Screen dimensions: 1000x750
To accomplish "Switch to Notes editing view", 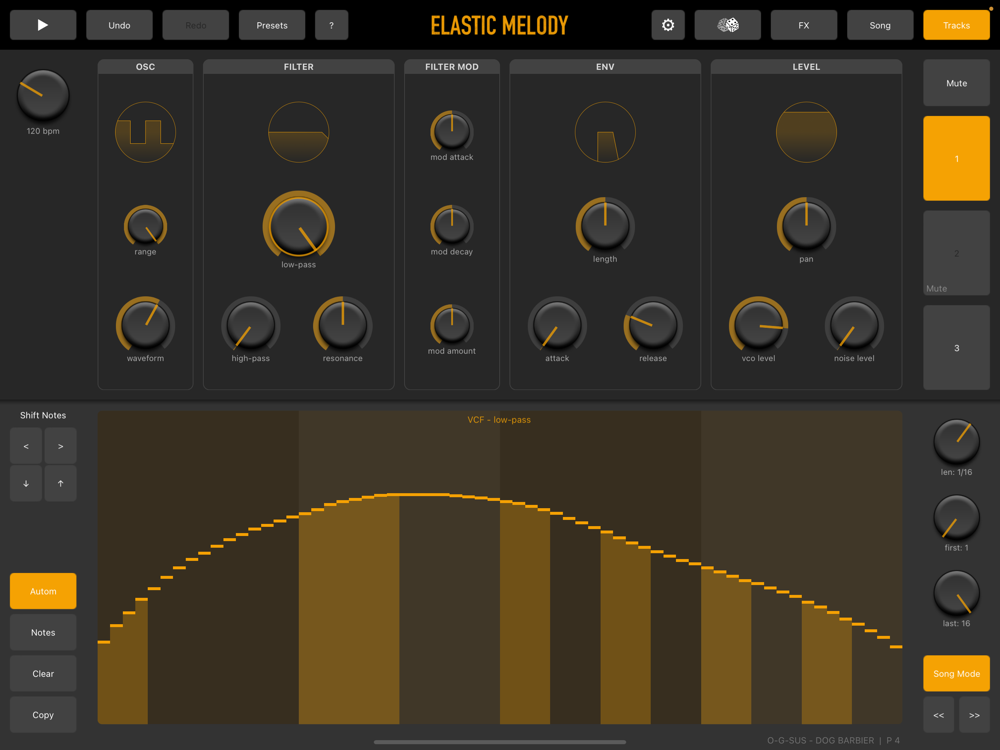I will pyautogui.click(x=43, y=633).
